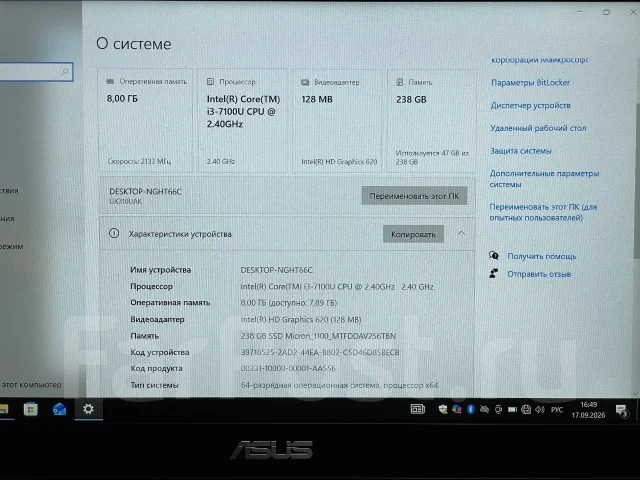Open the network globe tray icon

[x=526, y=409]
